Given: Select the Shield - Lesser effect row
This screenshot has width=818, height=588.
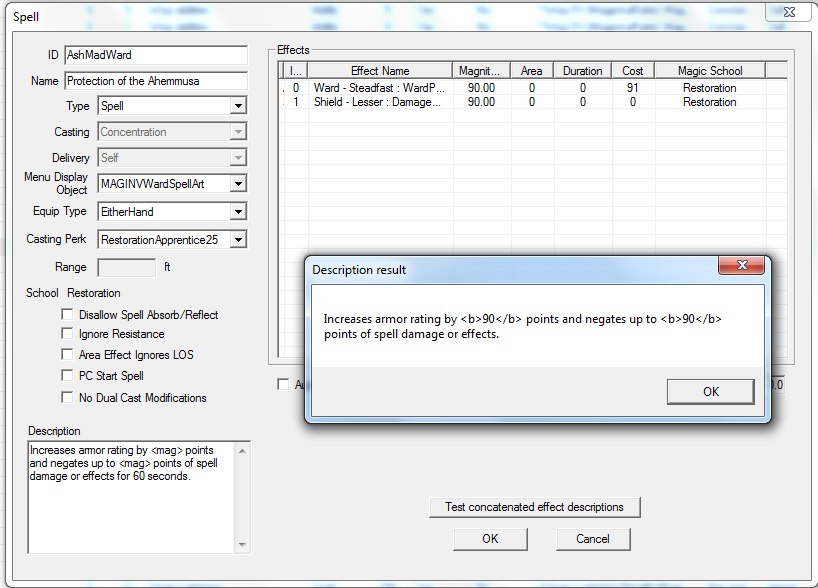Looking at the screenshot, I should [x=380, y=102].
